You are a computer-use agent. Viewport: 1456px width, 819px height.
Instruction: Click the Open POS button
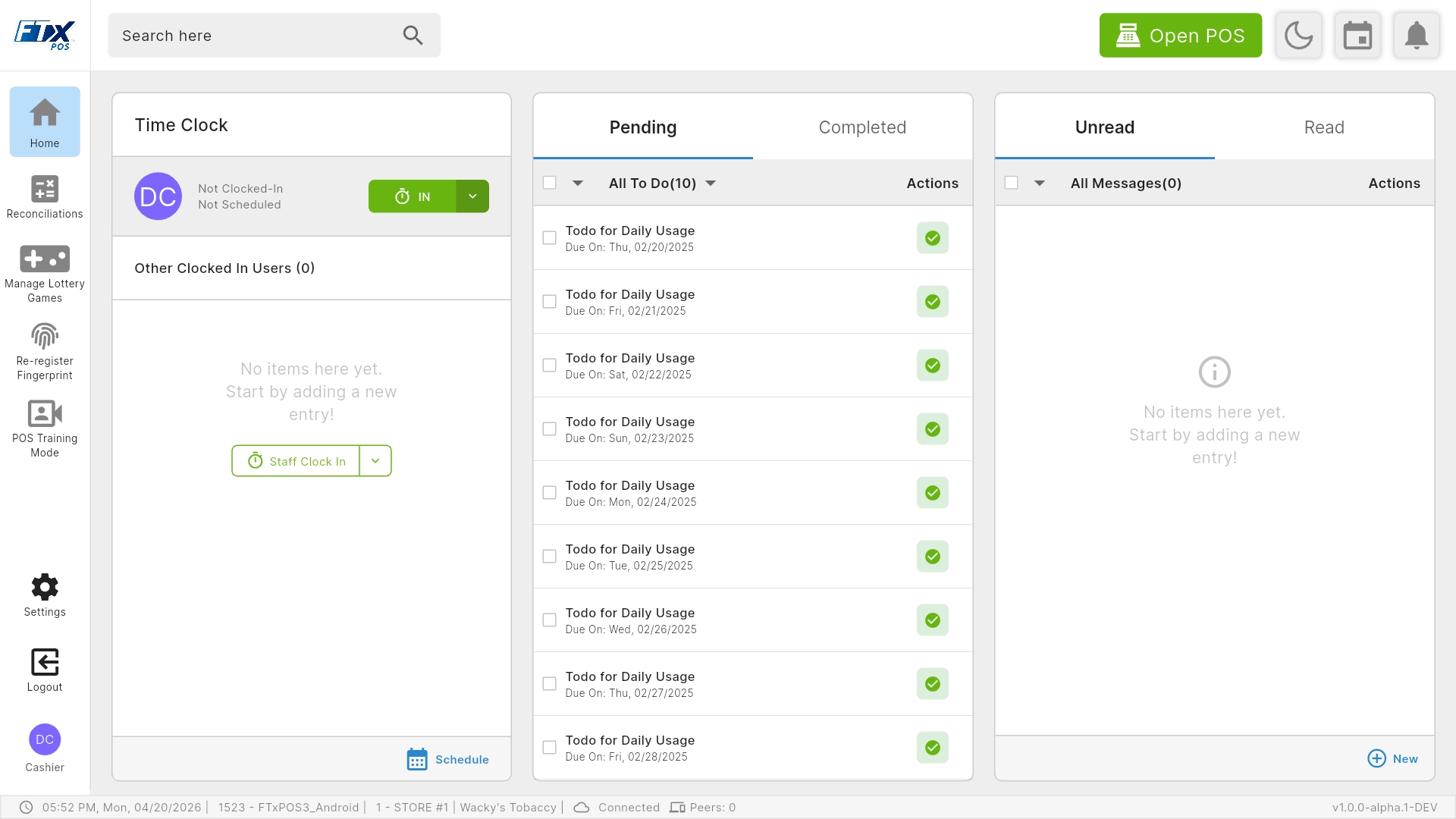(x=1181, y=35)
